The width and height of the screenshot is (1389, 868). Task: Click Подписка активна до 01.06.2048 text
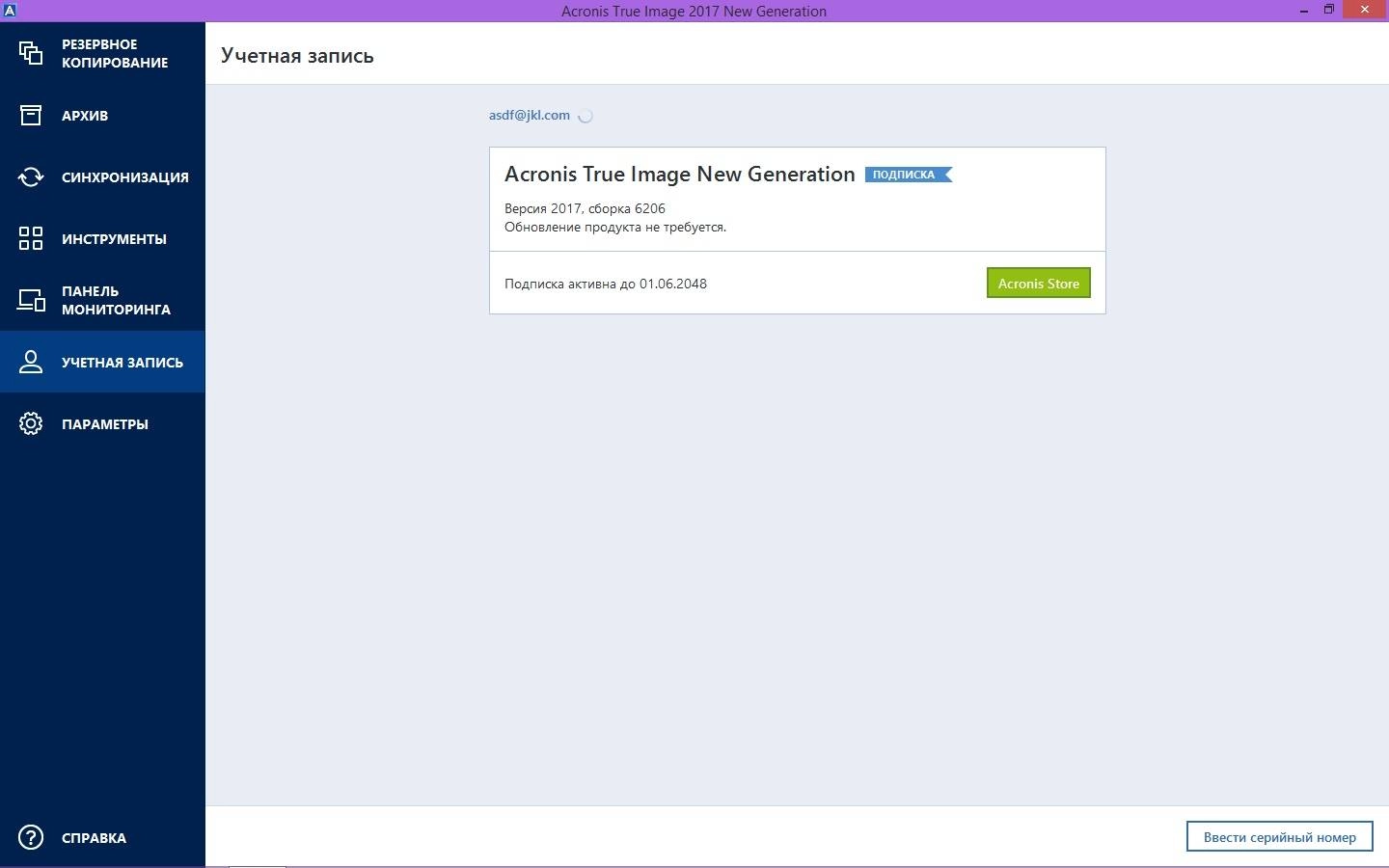(606, 284)
